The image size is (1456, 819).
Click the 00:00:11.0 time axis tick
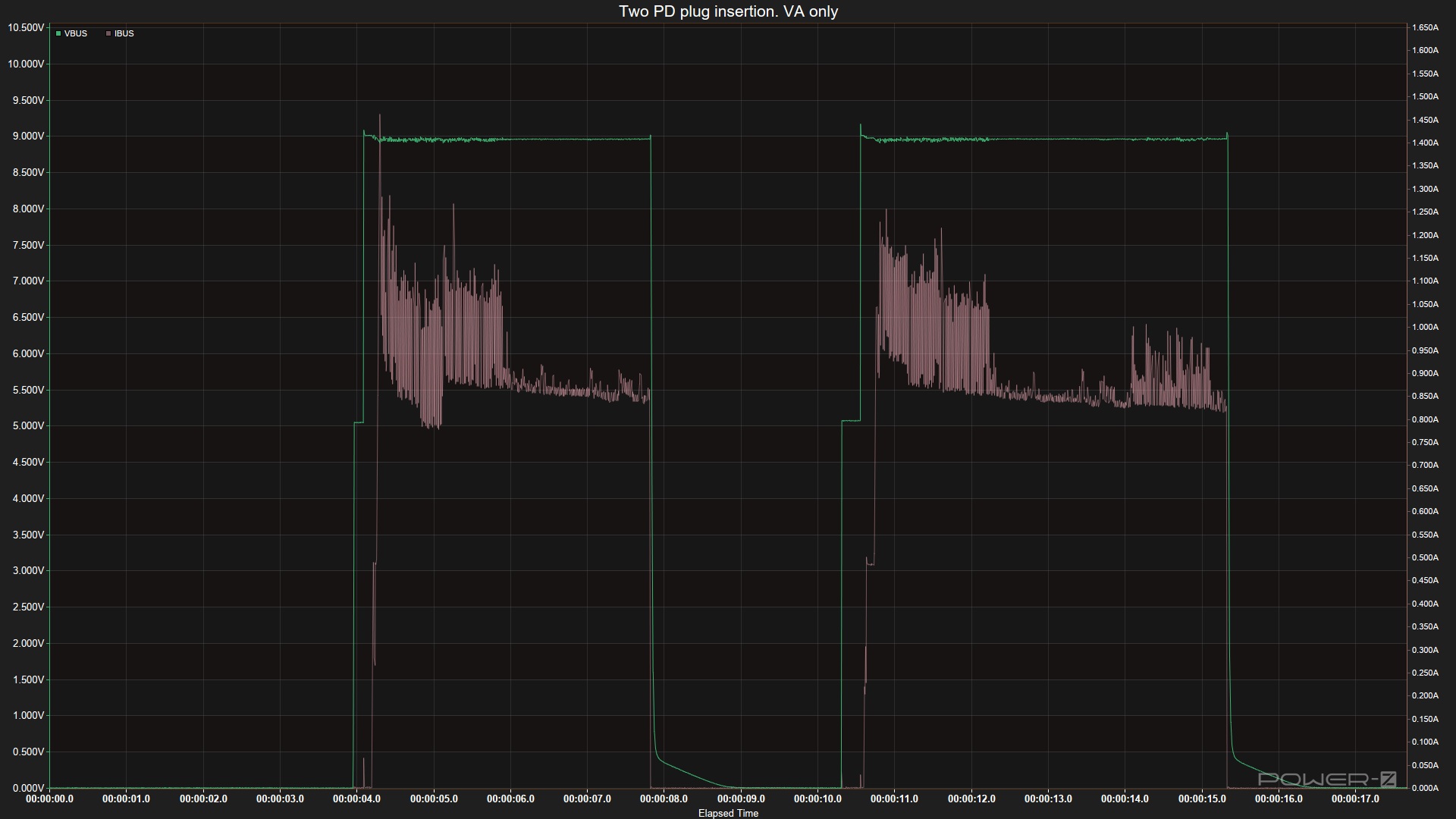(894, 799)
